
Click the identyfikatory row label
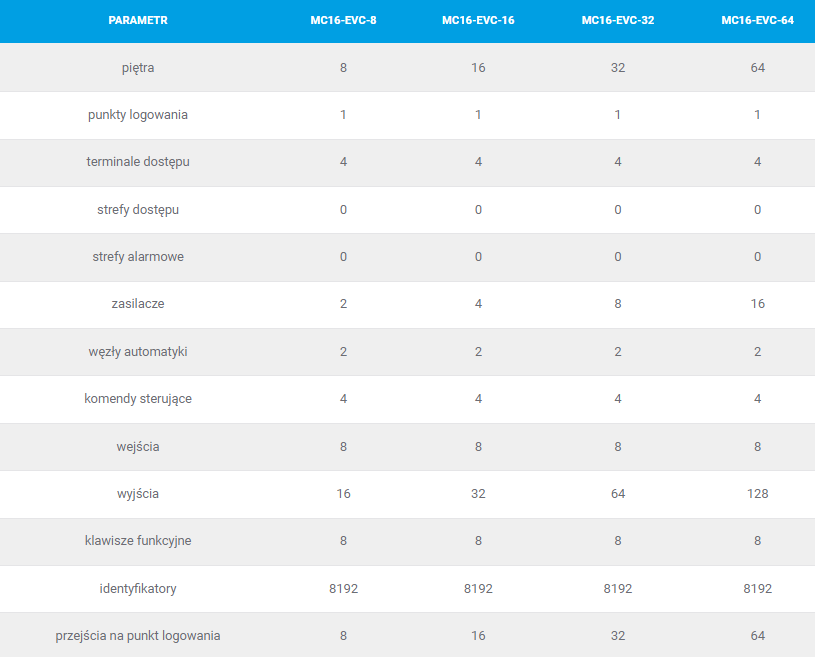(138, 589)
